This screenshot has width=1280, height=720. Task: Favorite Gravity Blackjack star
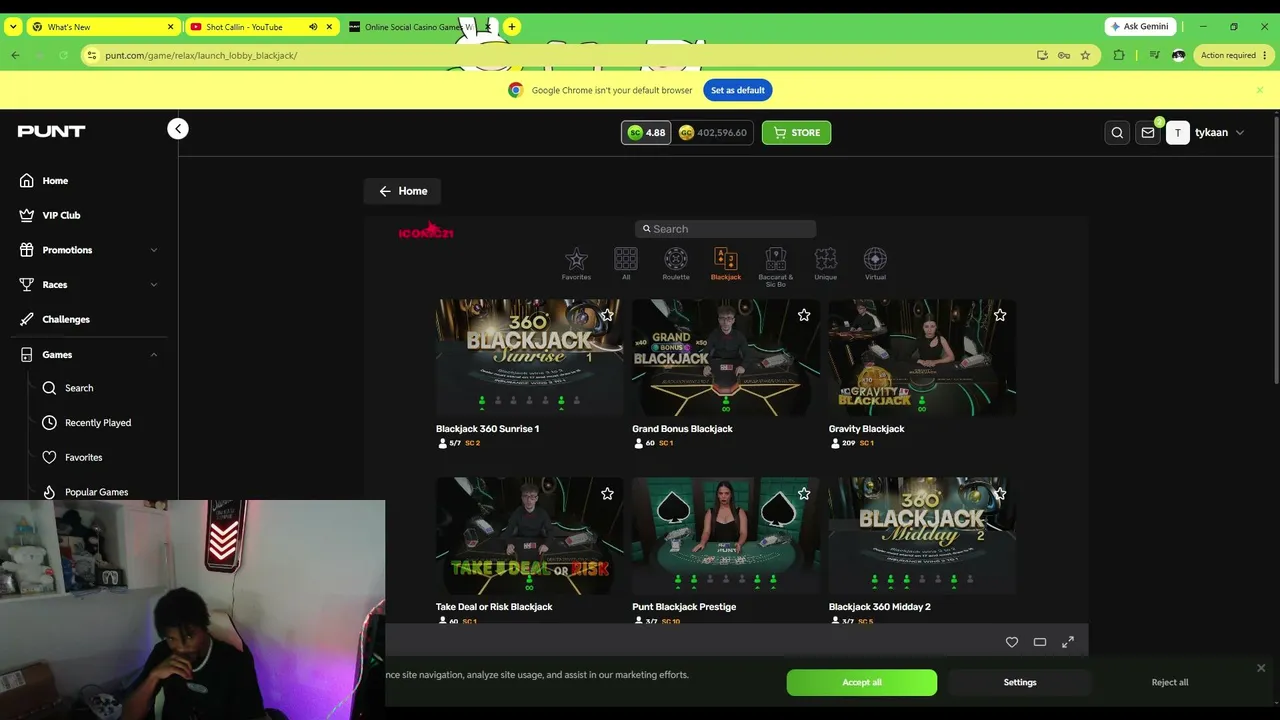[1000, 315]
